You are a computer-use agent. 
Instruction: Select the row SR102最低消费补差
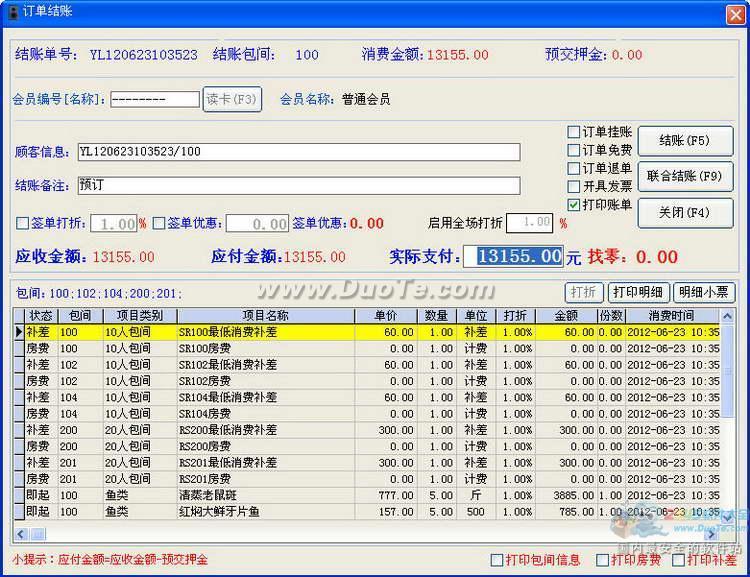tap(366, 365)
